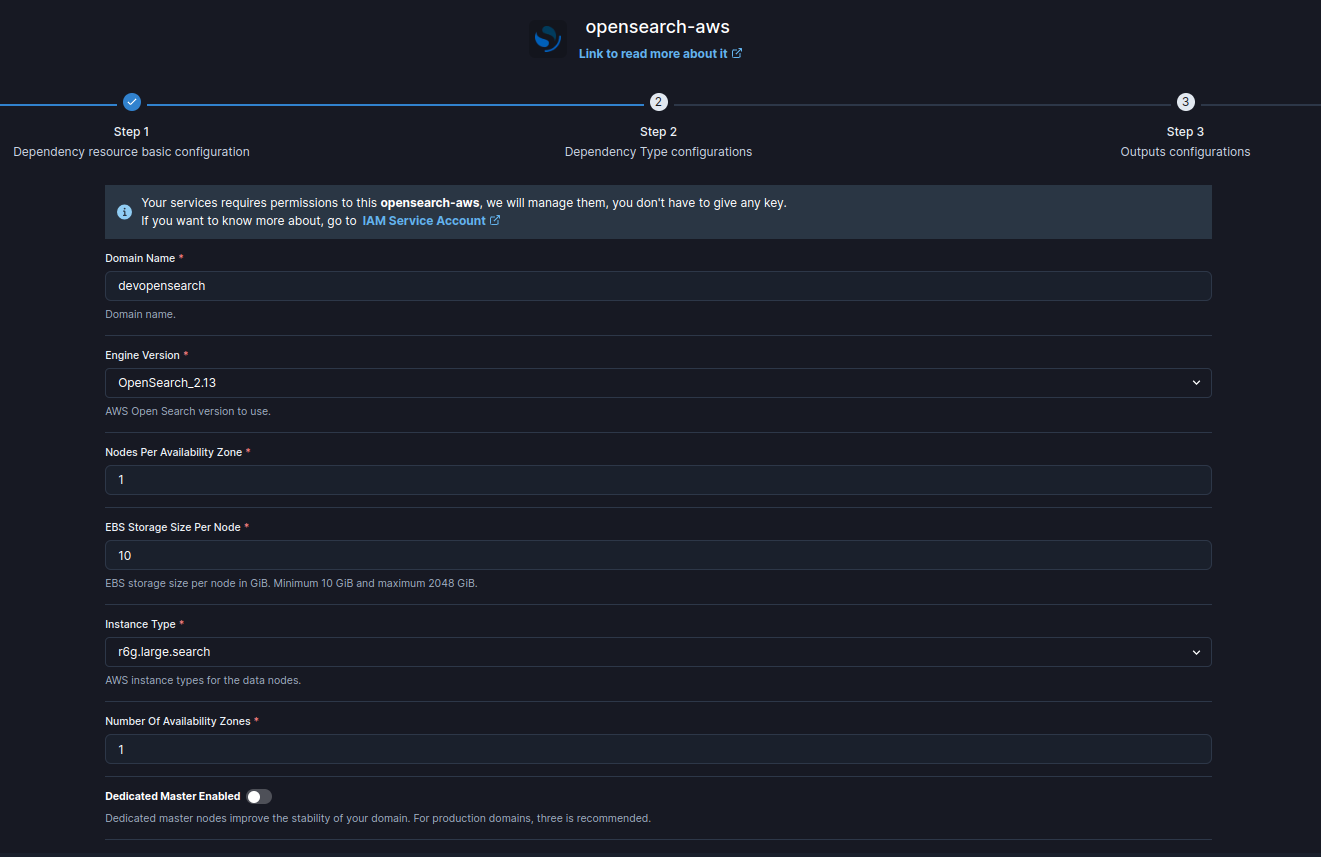Click the Step 3 circle marker
This screenshot has height=857, width=1321.
coord(1185,102)
